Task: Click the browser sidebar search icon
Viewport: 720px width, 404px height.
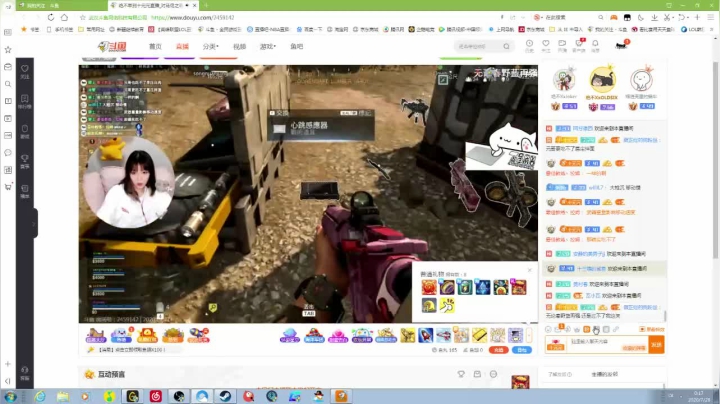Action: [8, 84]
